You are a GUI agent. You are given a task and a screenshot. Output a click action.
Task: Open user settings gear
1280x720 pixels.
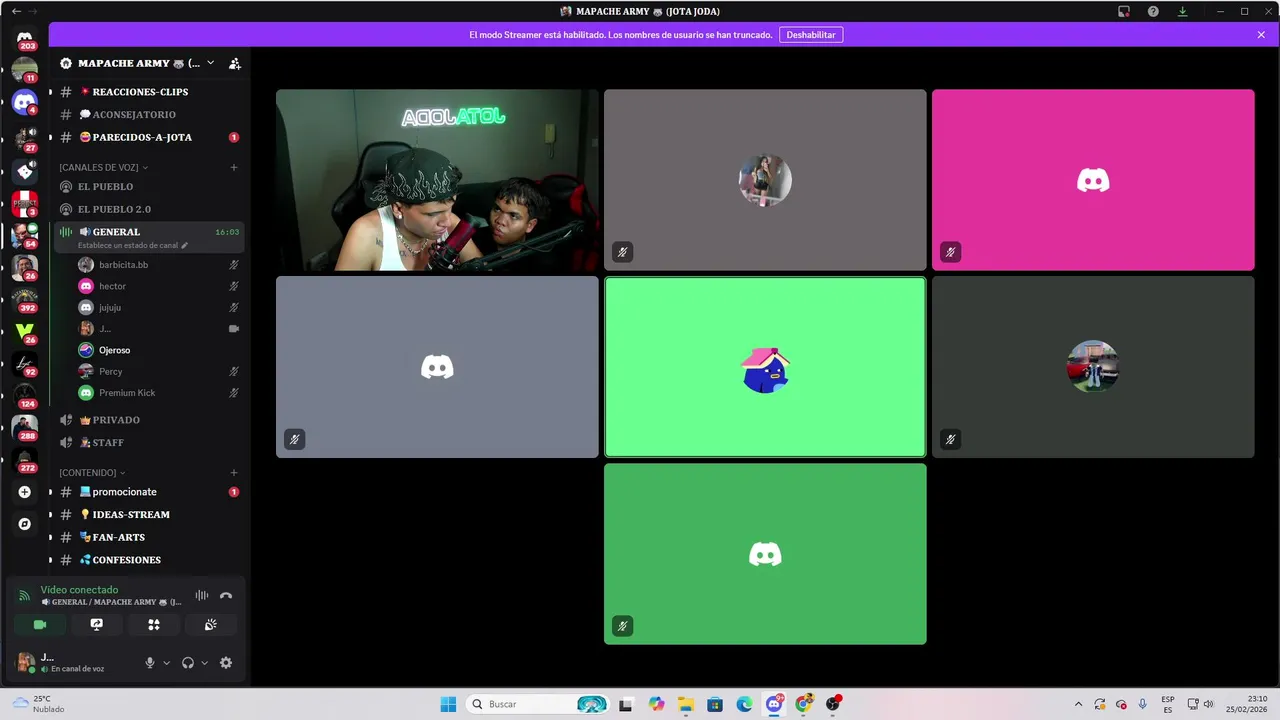coord(226,663)
